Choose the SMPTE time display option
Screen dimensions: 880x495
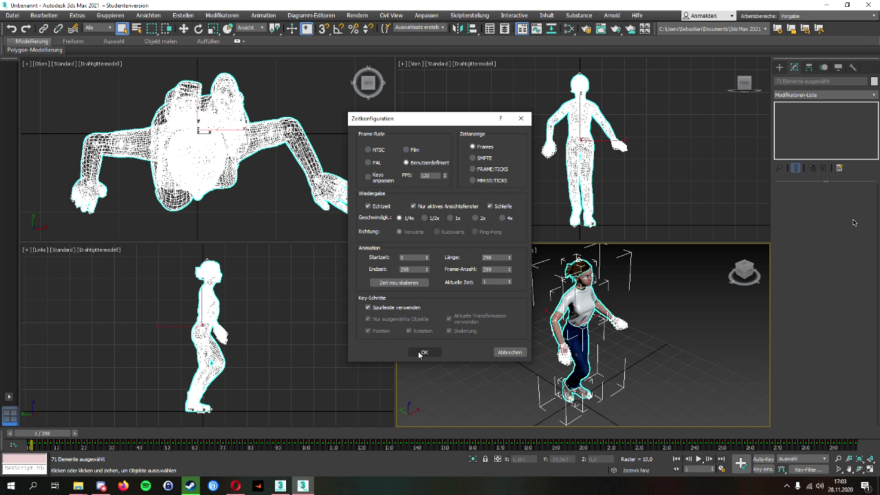(x=472, y=157)
